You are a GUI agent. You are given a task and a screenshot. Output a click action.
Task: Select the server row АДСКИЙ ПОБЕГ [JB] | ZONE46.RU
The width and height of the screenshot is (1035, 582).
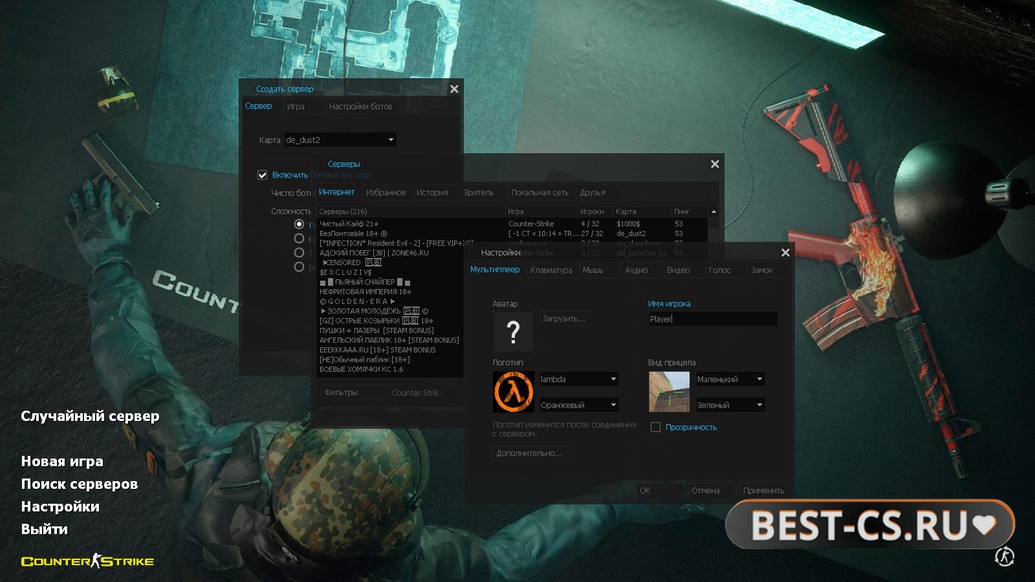pos(391,253)
